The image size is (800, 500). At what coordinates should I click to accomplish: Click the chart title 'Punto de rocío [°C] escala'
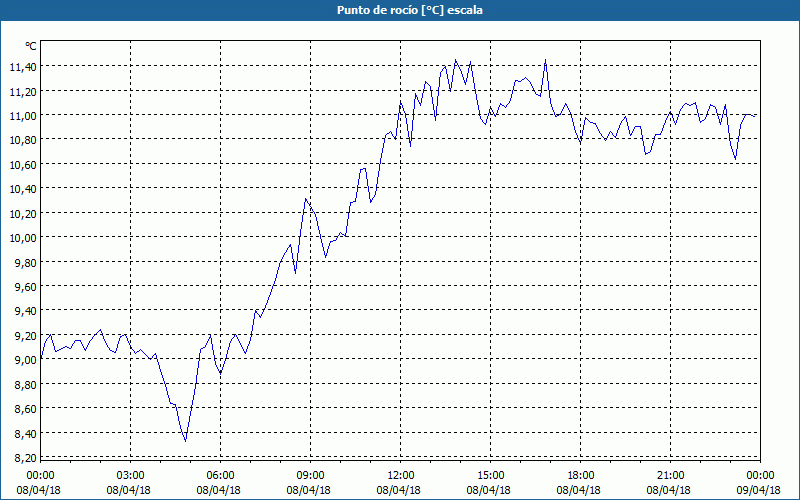410,10
